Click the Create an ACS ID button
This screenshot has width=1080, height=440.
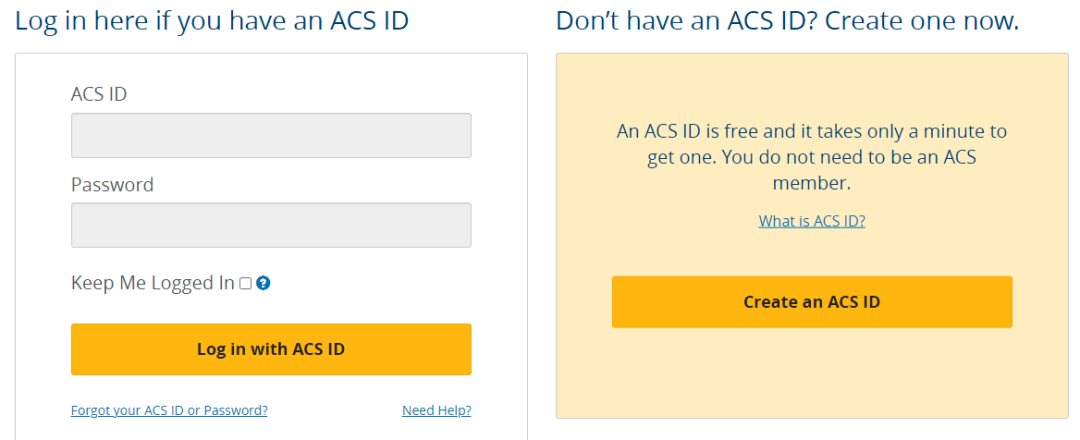(x=812, y=302)
